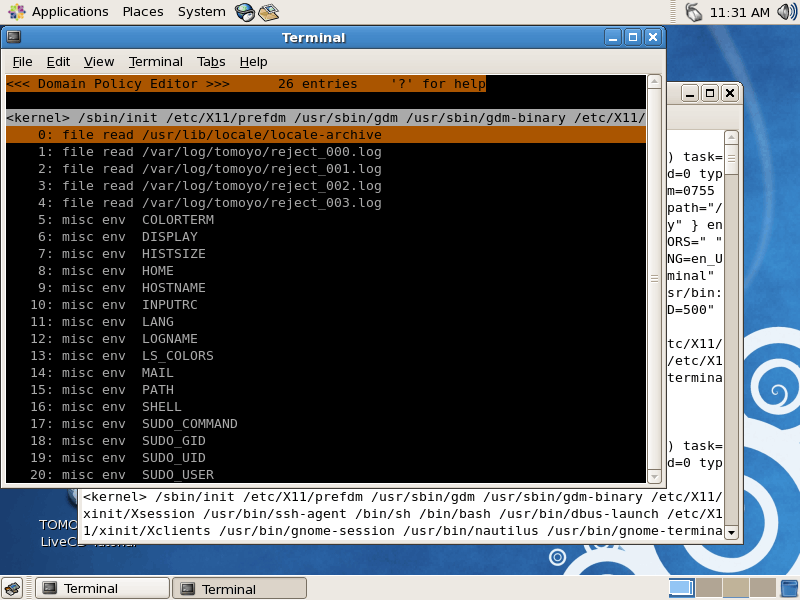Viewport: 800px width, 600px height.
Task: Open the trash icon in bottom panel
Action: point(789,588)
